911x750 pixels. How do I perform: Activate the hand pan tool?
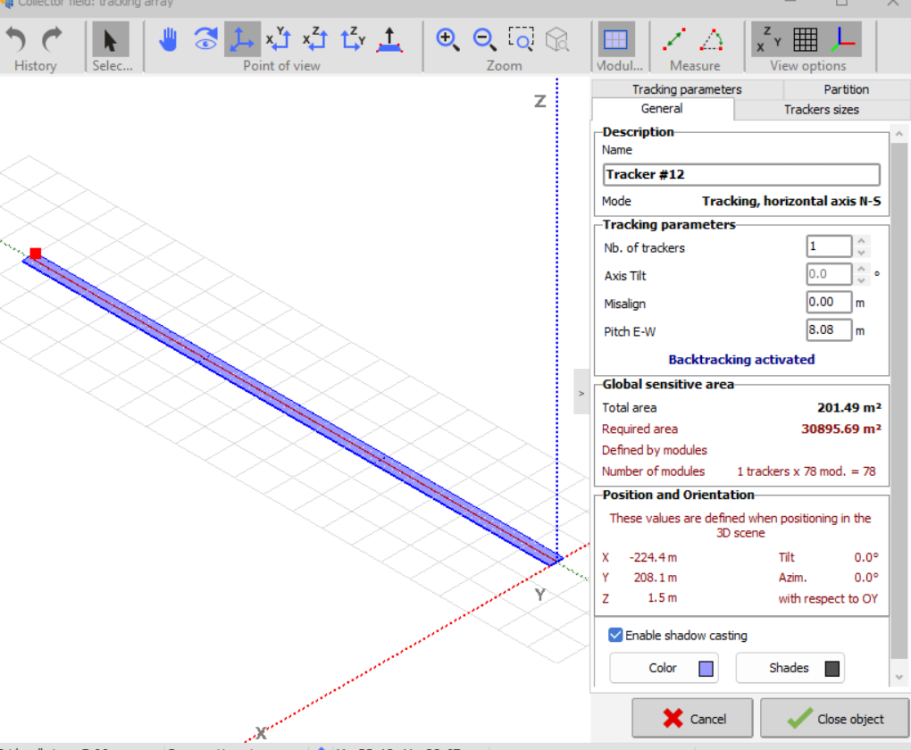[x=169, y=40]
